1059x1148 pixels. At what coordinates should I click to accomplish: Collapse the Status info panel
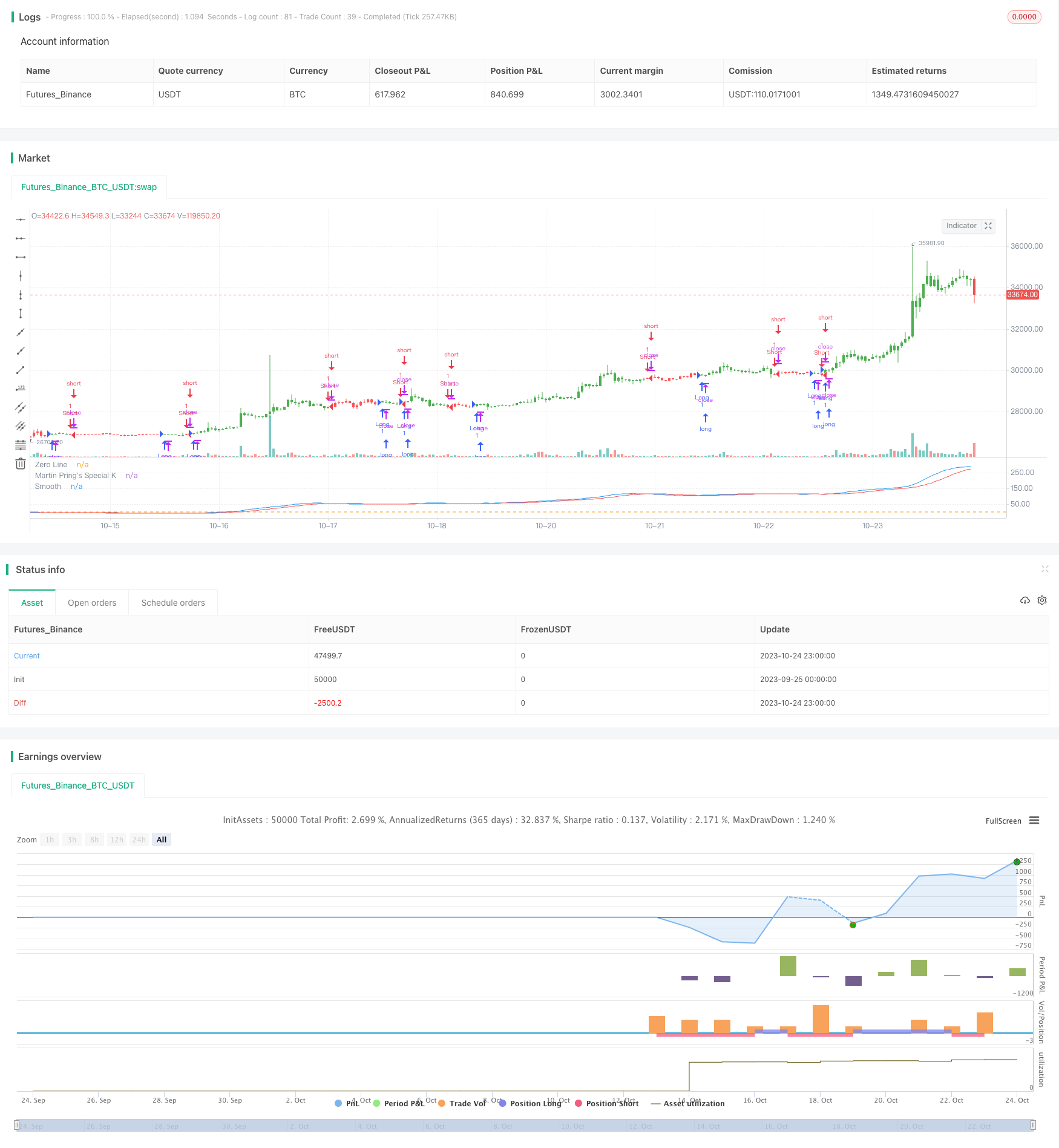[x=1044, y=569]
